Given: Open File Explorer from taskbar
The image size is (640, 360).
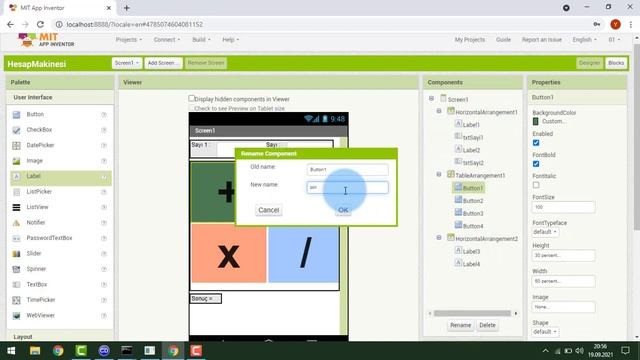Looking at the screenshot, I should [35, 351].
